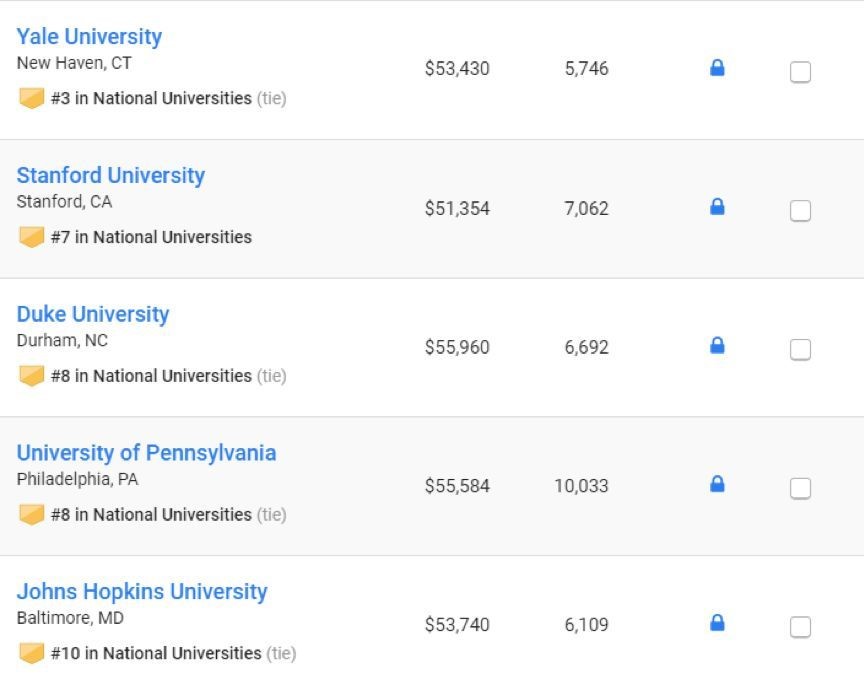This screenshot has width=864, height=693.
Task: Tick the checkbox for Duke University
Action: pyautogui.click(x=800, y=350)
